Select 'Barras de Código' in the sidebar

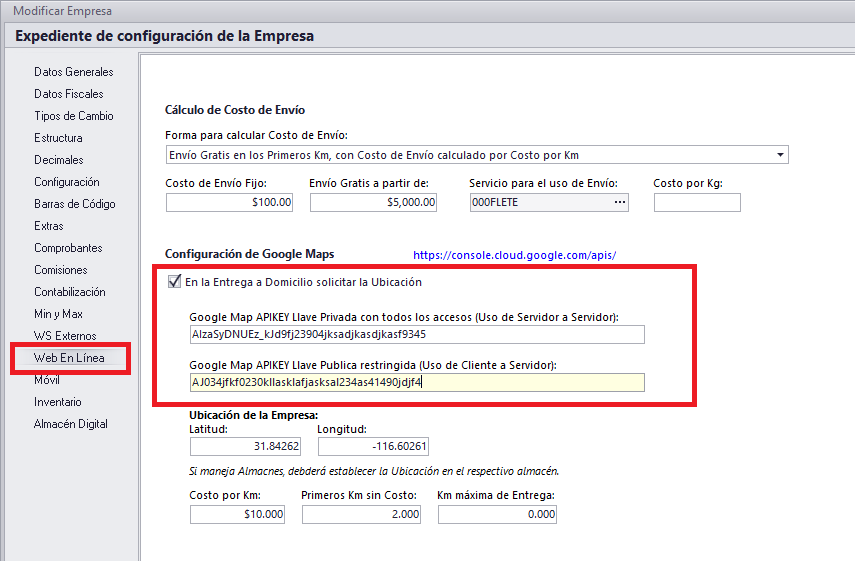[x=74, y=204]
